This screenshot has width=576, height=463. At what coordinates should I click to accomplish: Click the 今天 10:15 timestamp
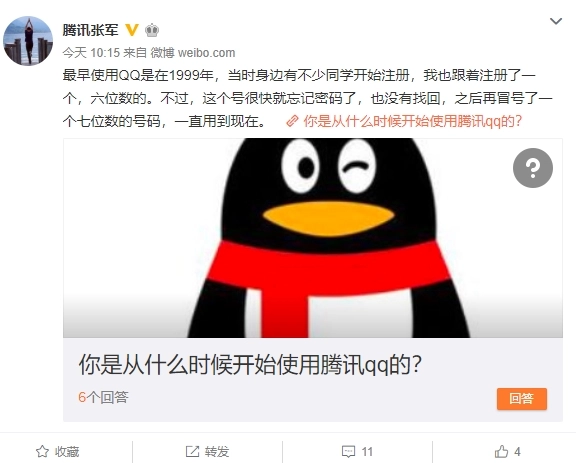pyautogui.click(x=91, y=53)
